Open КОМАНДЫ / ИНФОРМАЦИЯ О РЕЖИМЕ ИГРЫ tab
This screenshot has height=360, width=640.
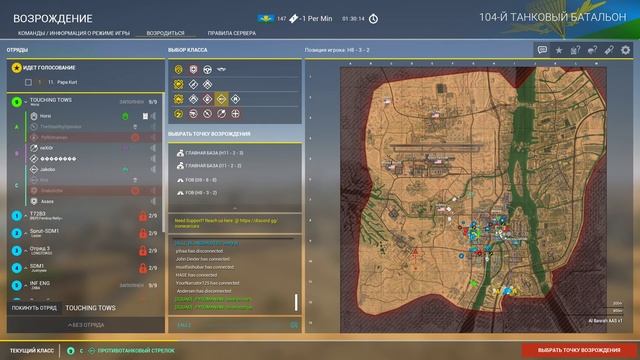point(74,33)
